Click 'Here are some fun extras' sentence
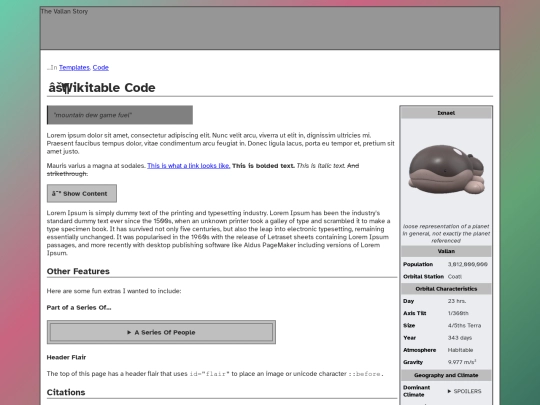 click(x=114, y=291)
